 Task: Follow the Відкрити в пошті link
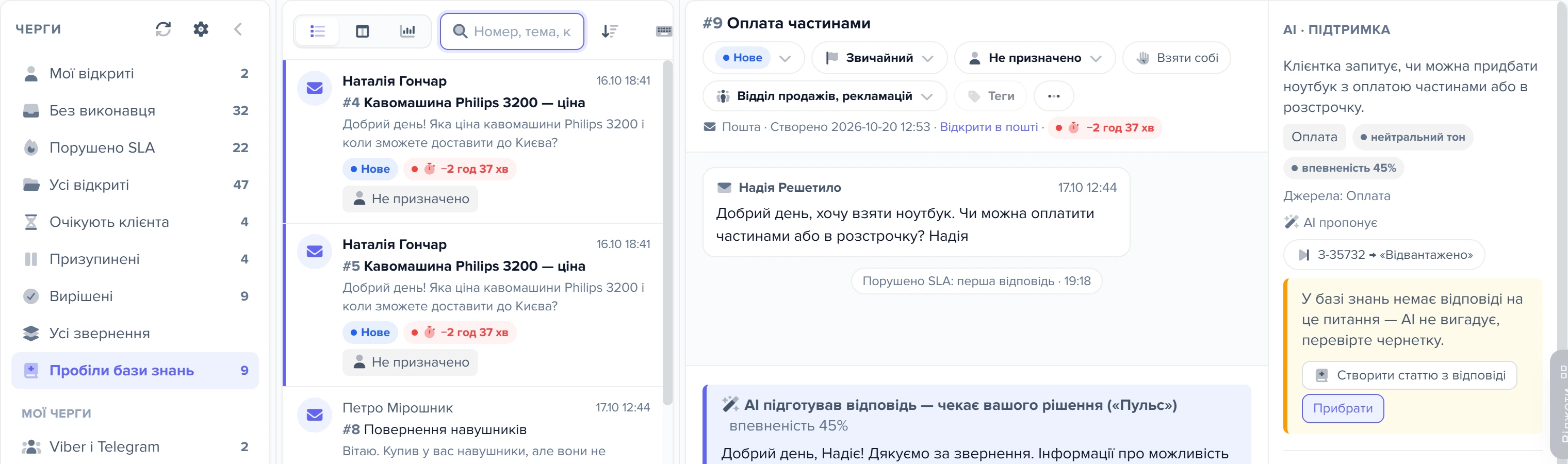click(x=989, y=127)
